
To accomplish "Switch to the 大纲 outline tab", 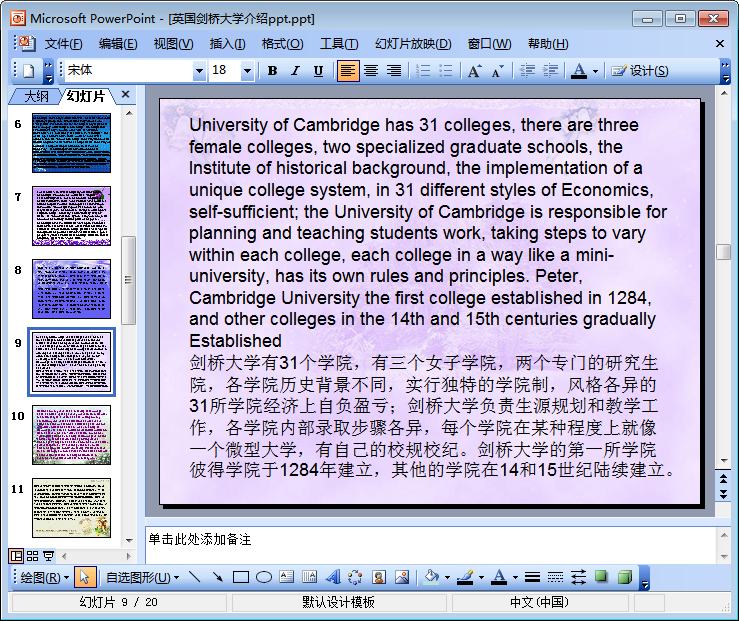I will pyautogui.click(x=36, y=96).
